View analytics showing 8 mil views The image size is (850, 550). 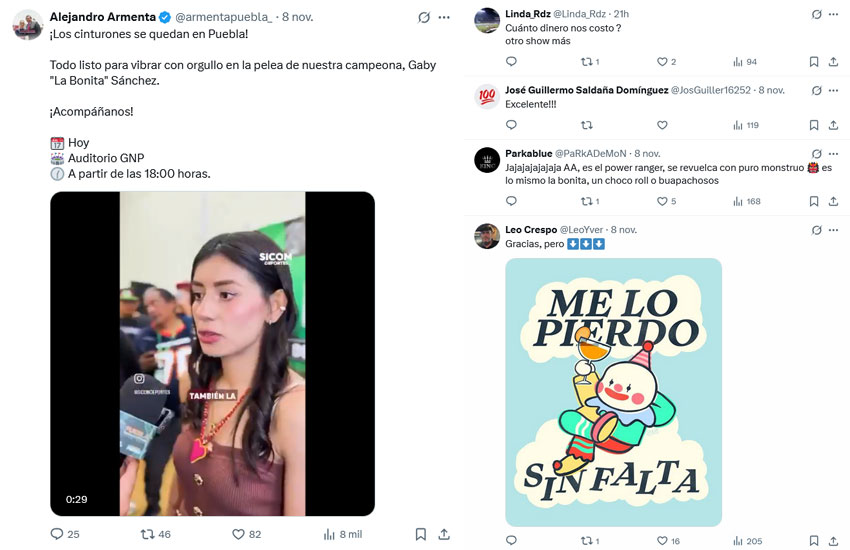329,534
